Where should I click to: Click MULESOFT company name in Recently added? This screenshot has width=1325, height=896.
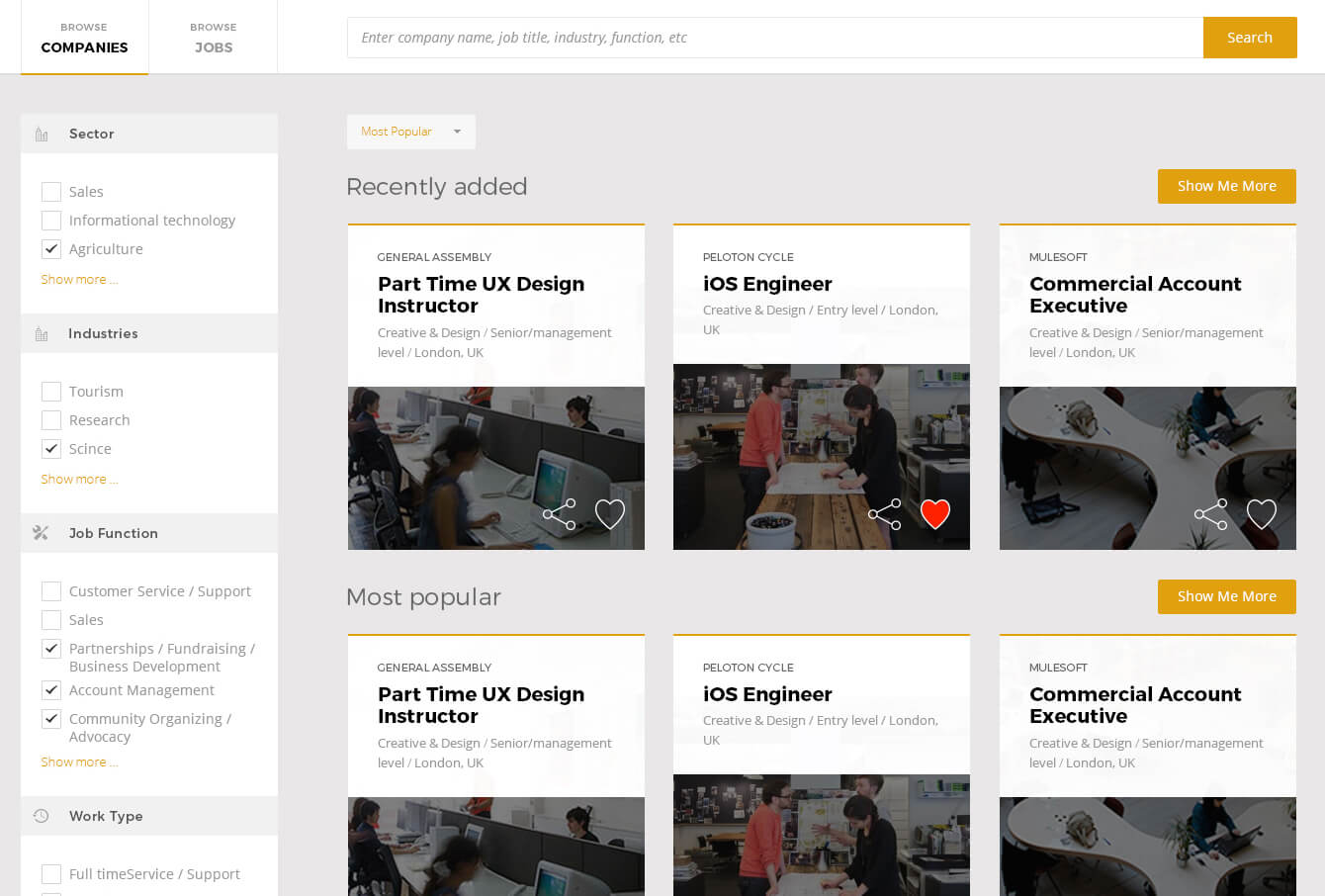pos(1058,257)
